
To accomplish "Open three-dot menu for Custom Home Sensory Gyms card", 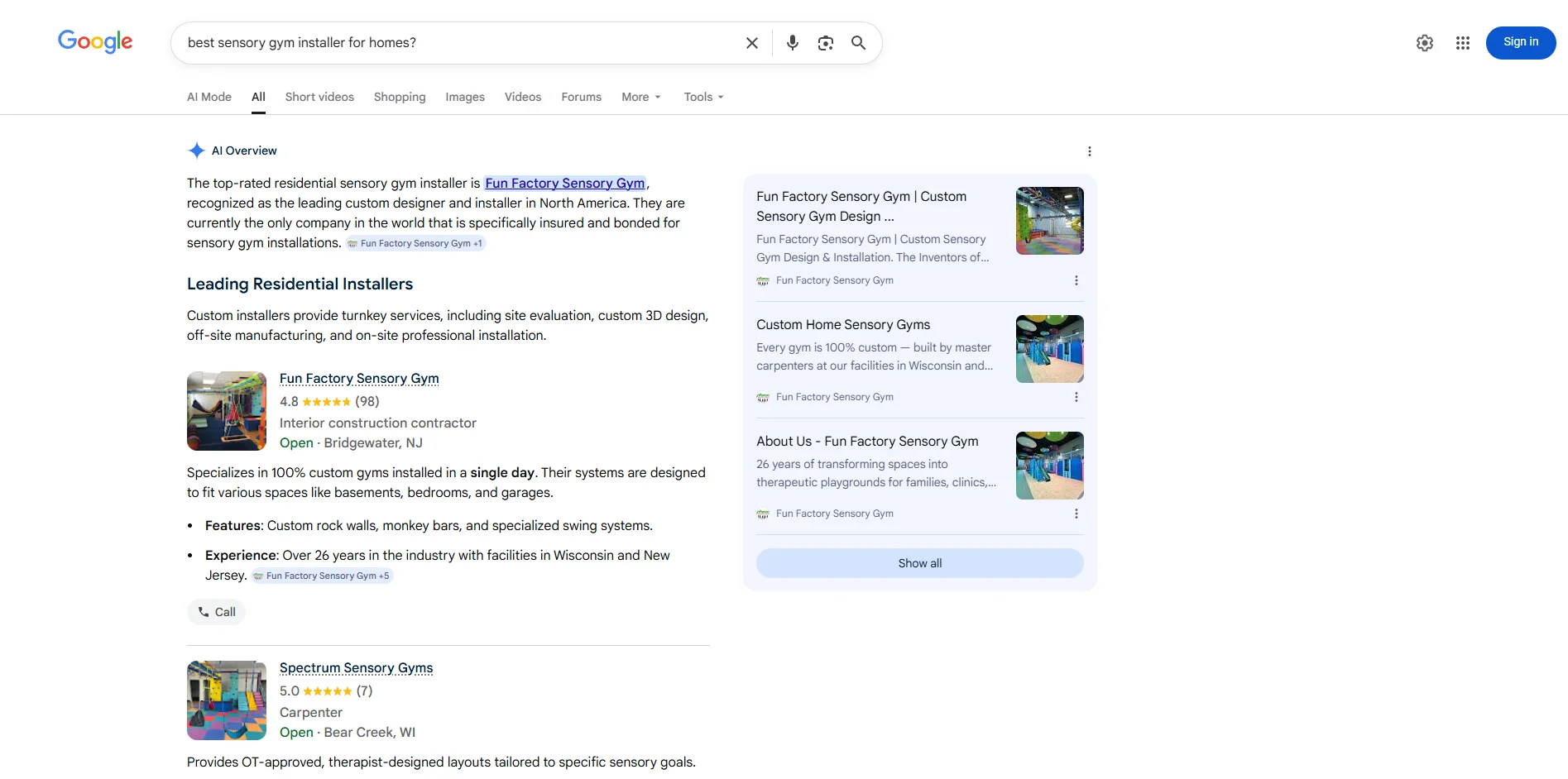I will click(1077, 397).
